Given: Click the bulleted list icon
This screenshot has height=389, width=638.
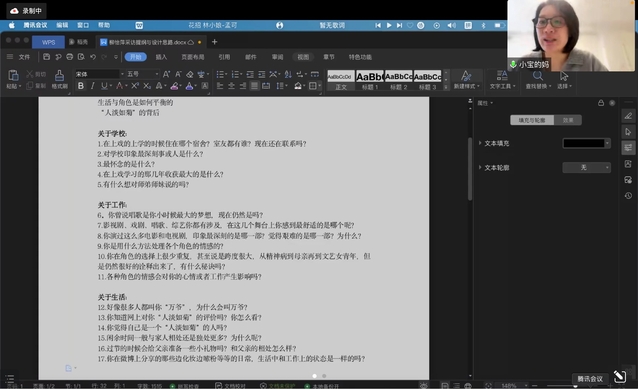Looking at the screenshot, I should 220,74.
